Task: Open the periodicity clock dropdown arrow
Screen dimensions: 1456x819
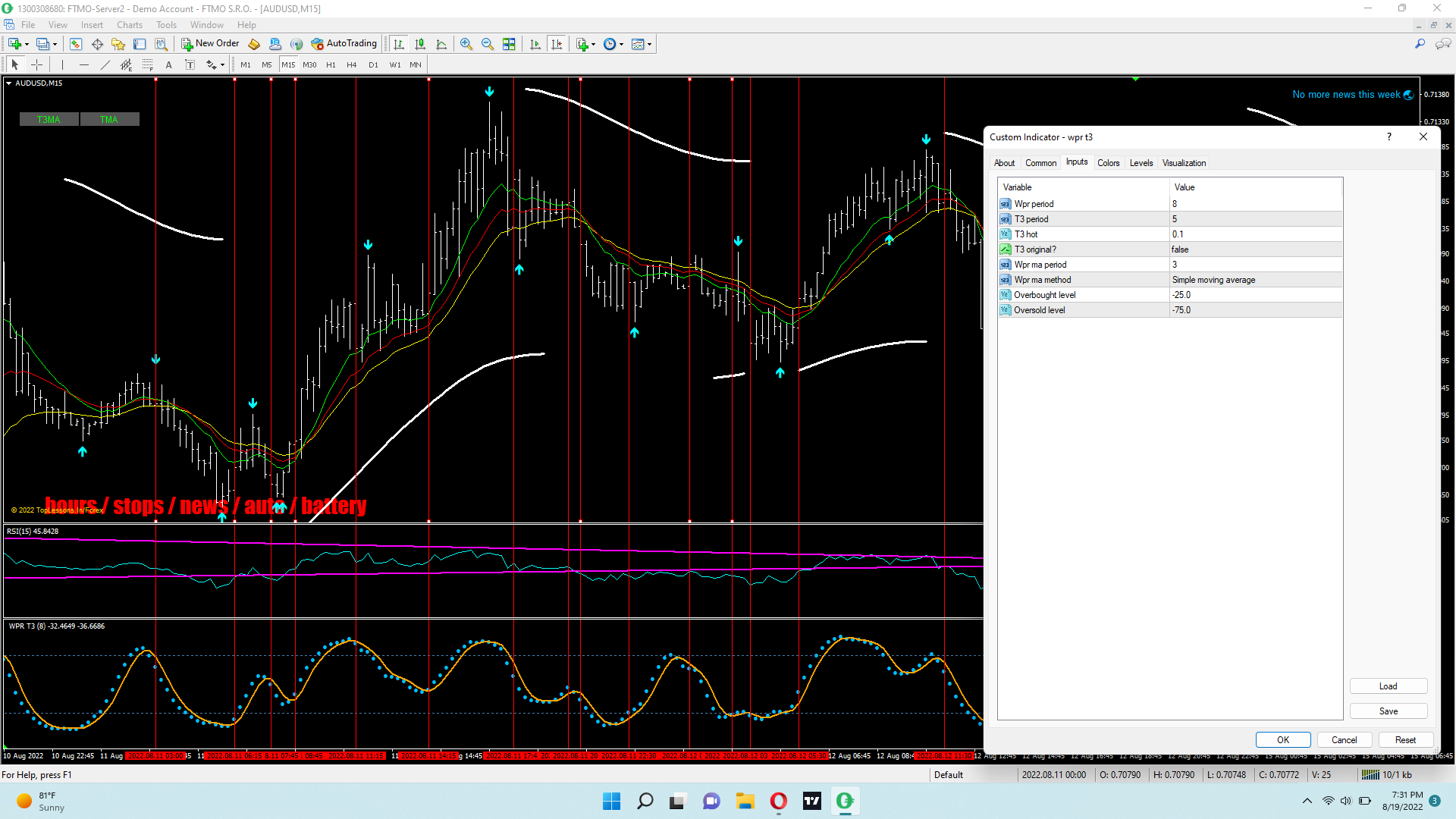Action: coord(622,44)
